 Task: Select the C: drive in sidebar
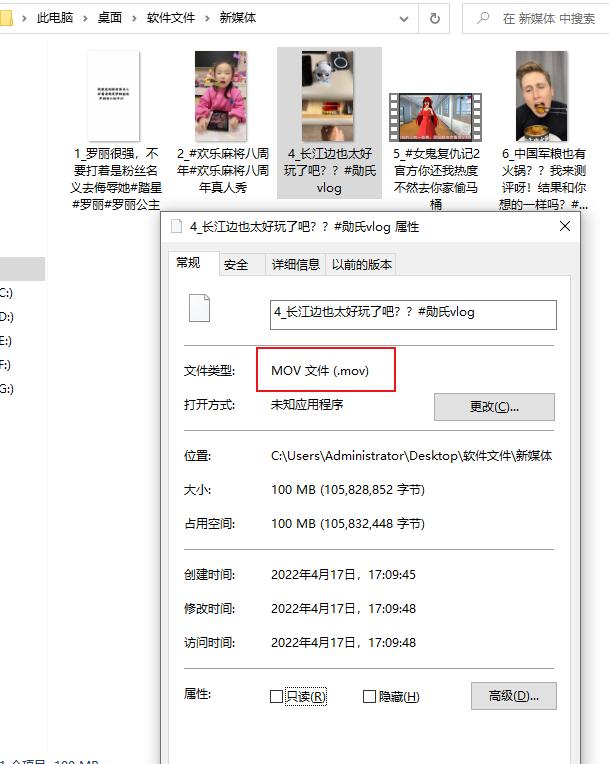(x=6, y=293)
